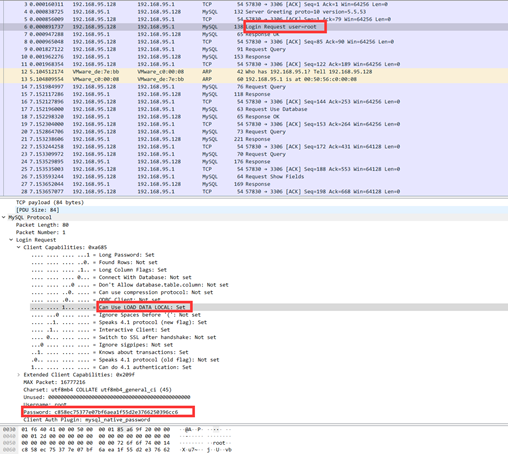Select packet 25 TCP ACK Seq=188 row
Image resolution: width=508 pixels, height=454 pixels.
coord(255,169)
